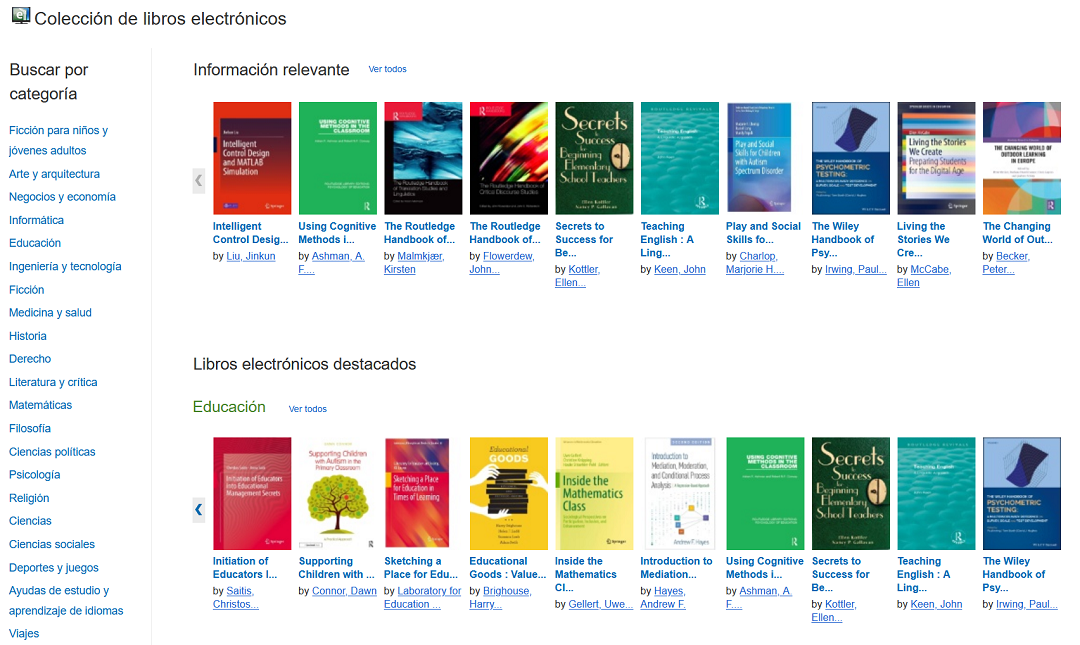Image resolution: width=1080 pixels, height=645 pixels.
Task: Click title The Changing World of Out...
Action: point(1017,233)
